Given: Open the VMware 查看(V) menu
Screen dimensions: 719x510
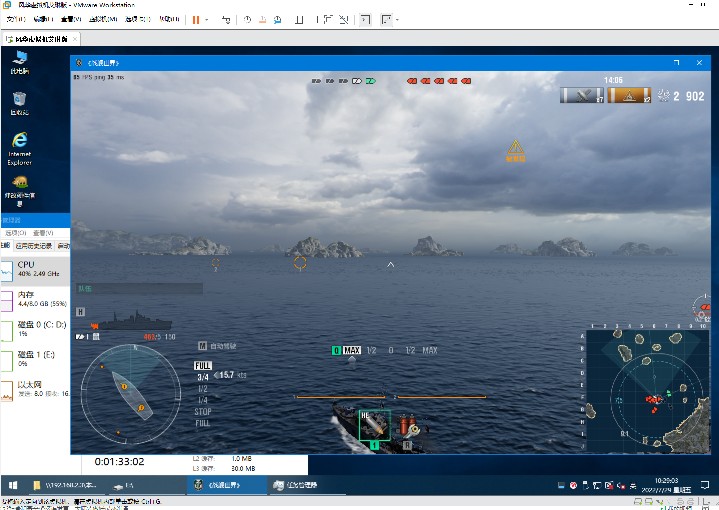Looking at the screenshot, I should click(x=71, y=19).
